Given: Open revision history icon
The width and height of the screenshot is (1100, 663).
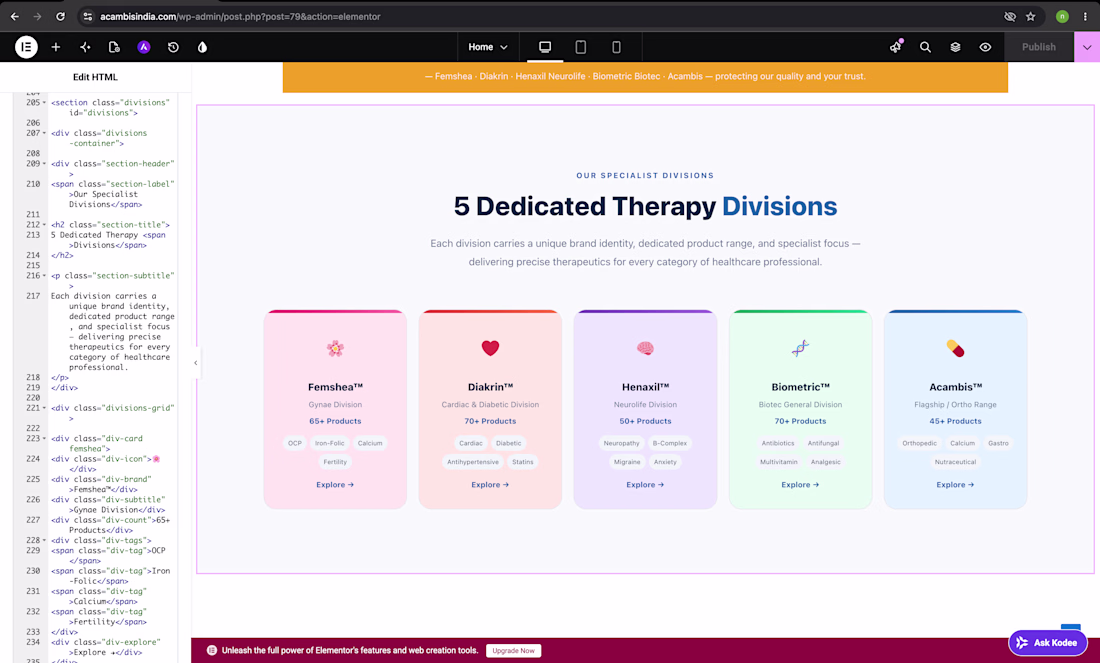Looking at the screenshot, I should coord(173,47).
